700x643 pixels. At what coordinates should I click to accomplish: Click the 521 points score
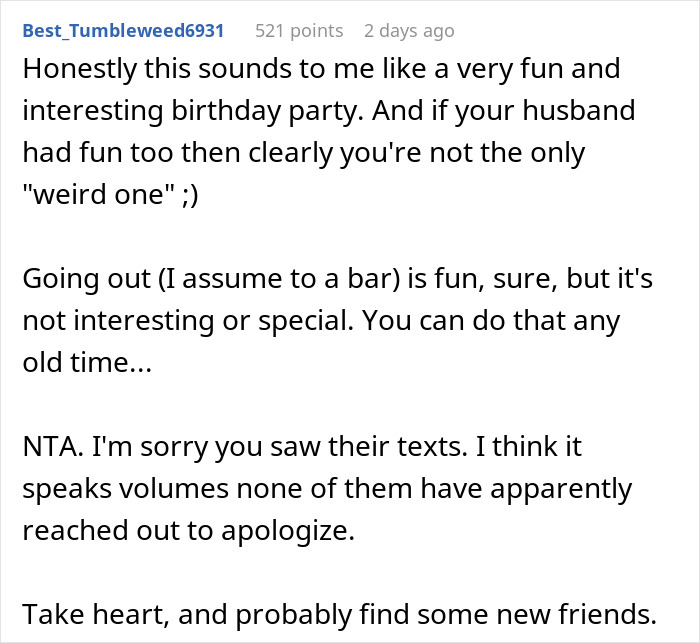[x=297, y=30]
